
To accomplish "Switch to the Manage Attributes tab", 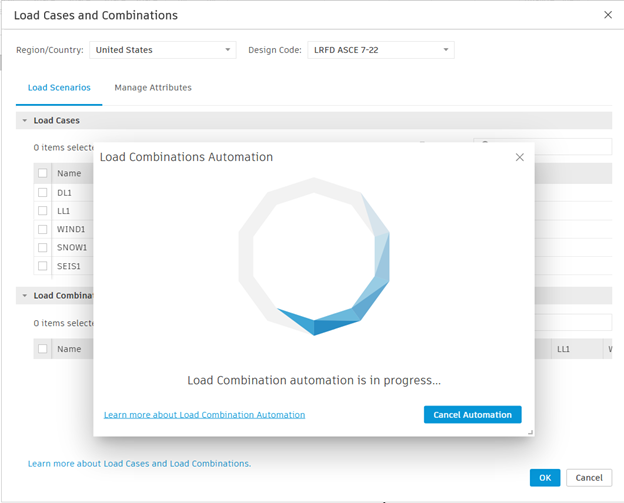I will [x=153, y=88].
